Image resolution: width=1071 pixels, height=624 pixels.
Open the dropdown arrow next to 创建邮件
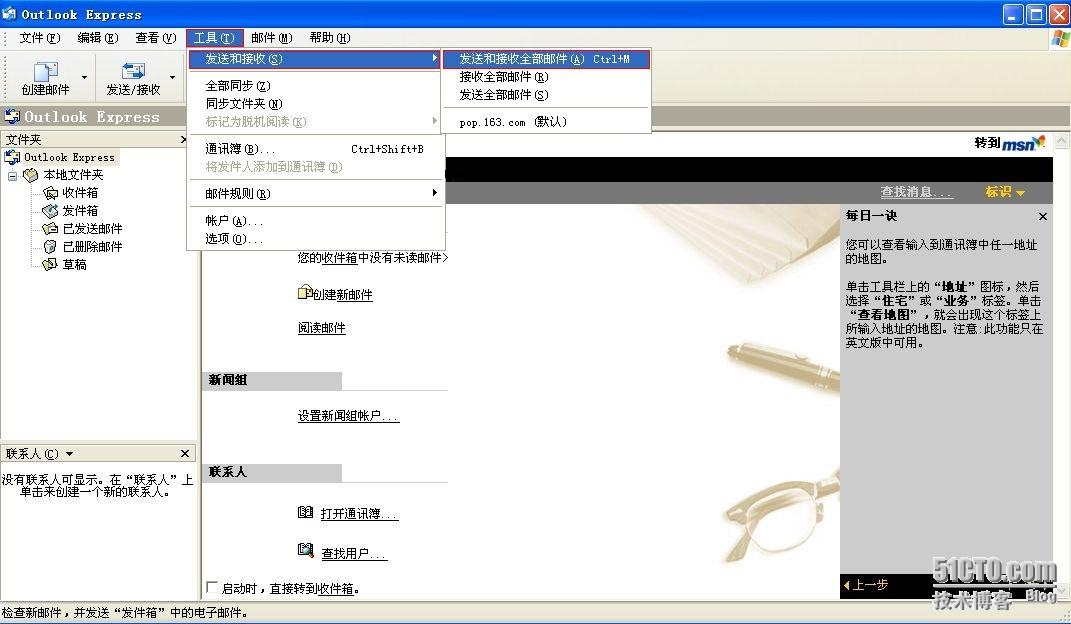point(84,77)
